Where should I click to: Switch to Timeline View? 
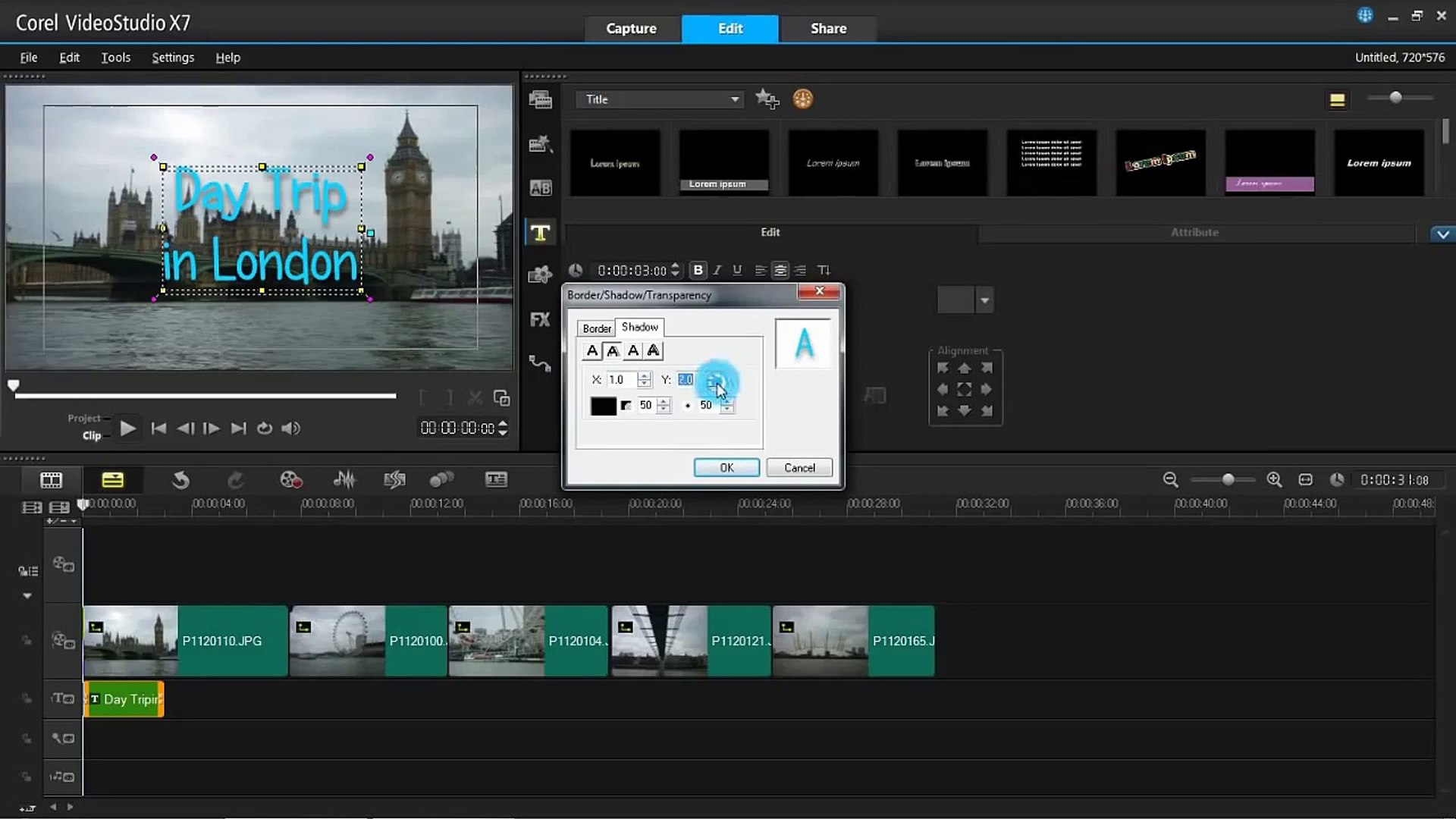click(112, 480)
